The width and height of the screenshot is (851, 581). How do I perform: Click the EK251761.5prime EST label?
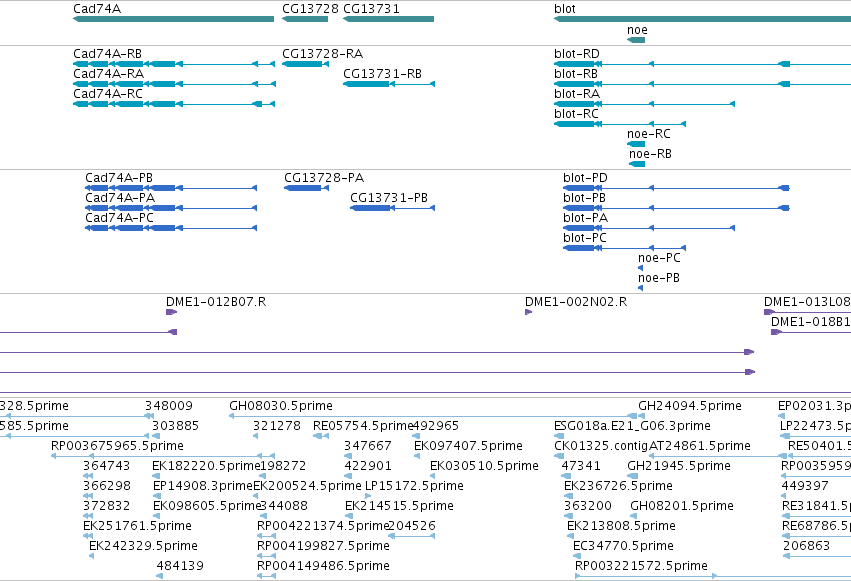pyautogui.click(x=137, y=526)
